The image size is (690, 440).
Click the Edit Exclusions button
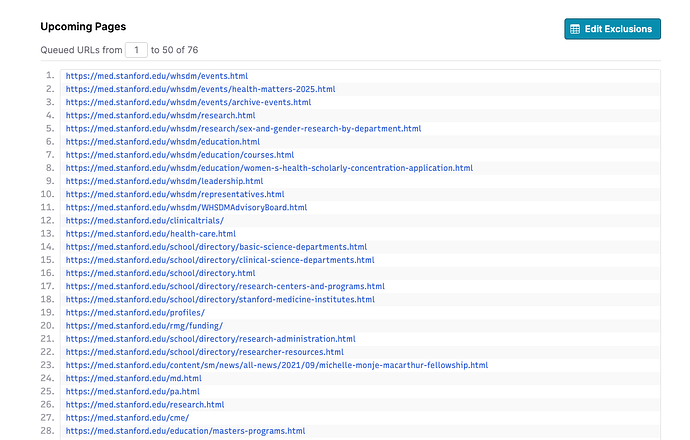(612, 29)
